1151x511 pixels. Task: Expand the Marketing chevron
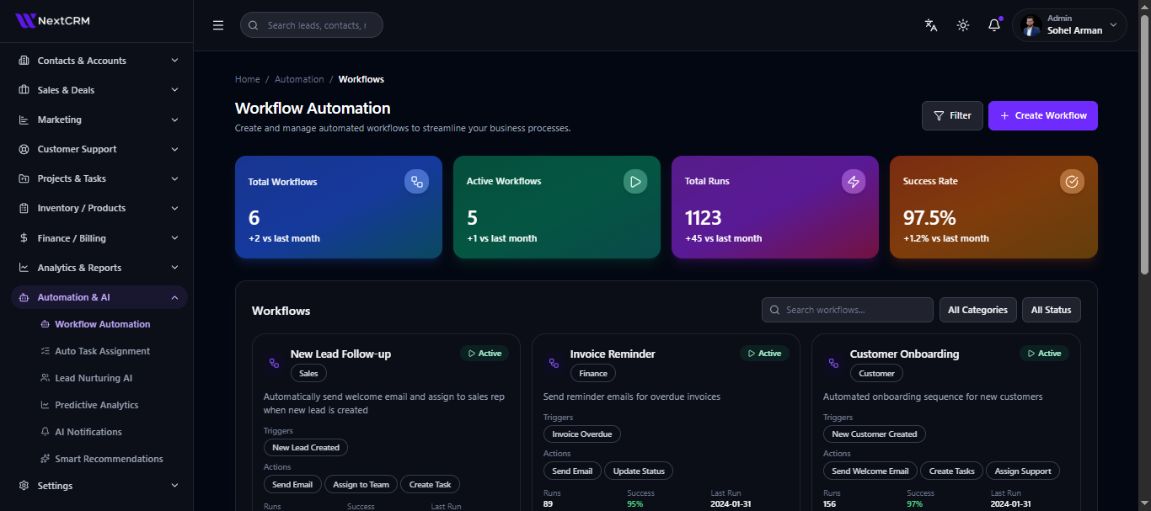(175, 120)
